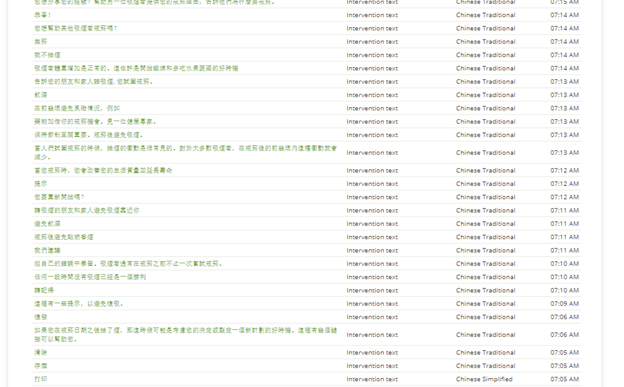This screenshot has width=624, height=387.
Task: Open the '無菸' entry link
Action: pos(41,41)
